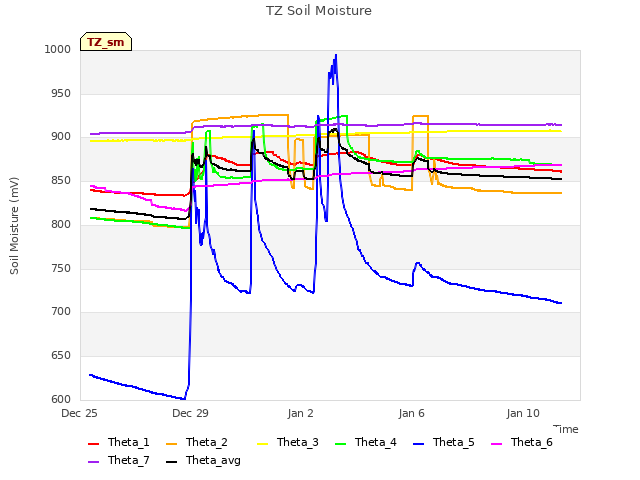Screen dimensions: 640x480
Task: Click the 'Time' x-axis label
Action: click(x=566, y=429)
